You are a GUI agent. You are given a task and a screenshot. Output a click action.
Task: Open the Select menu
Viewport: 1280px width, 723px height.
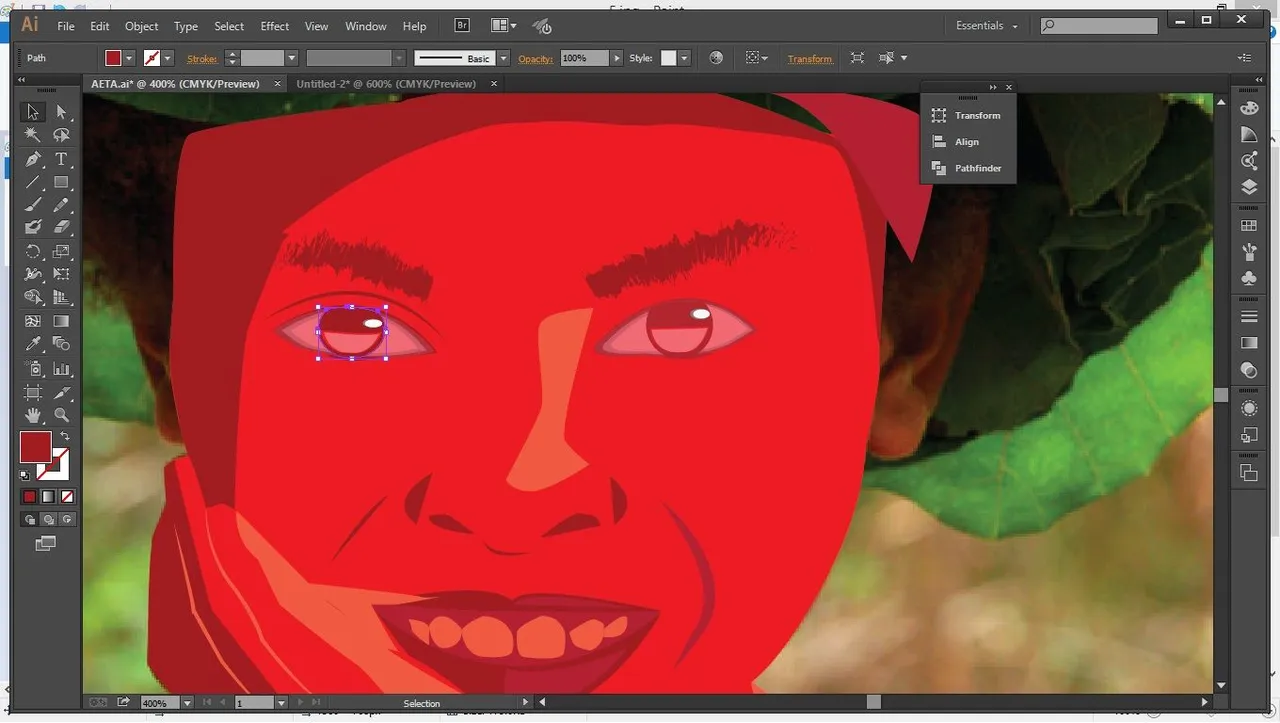point(229,26)
